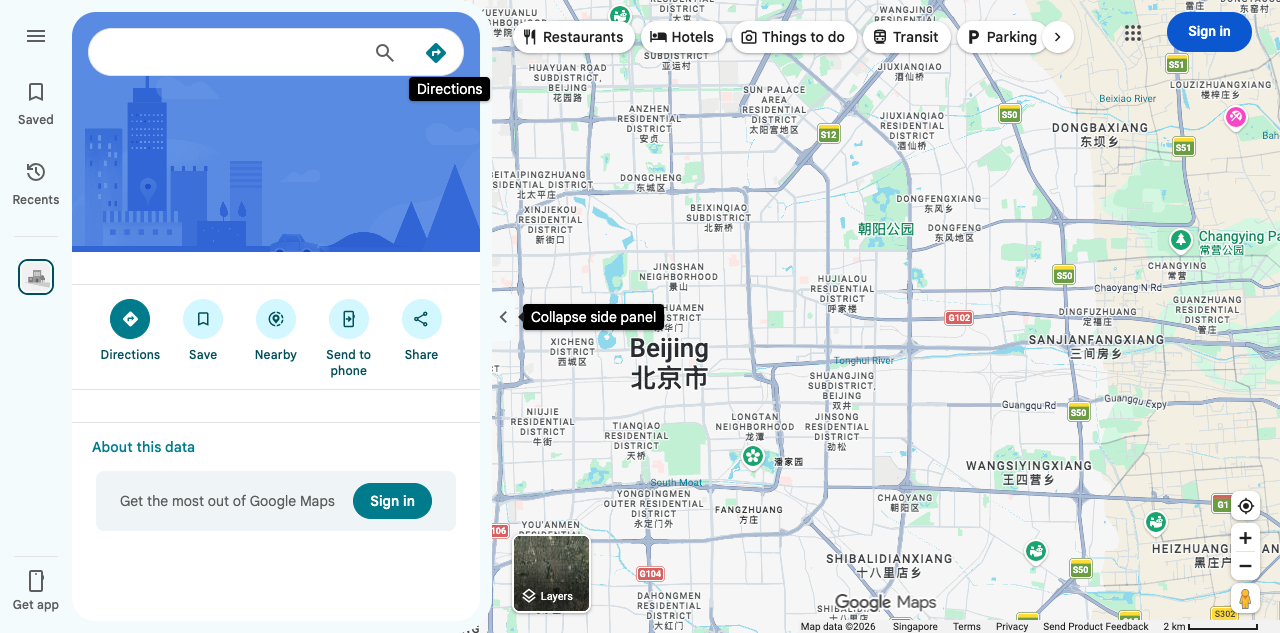Show more category chips arrow
This screenshot has height=633, width=1280.
(x=1057, y=37)
